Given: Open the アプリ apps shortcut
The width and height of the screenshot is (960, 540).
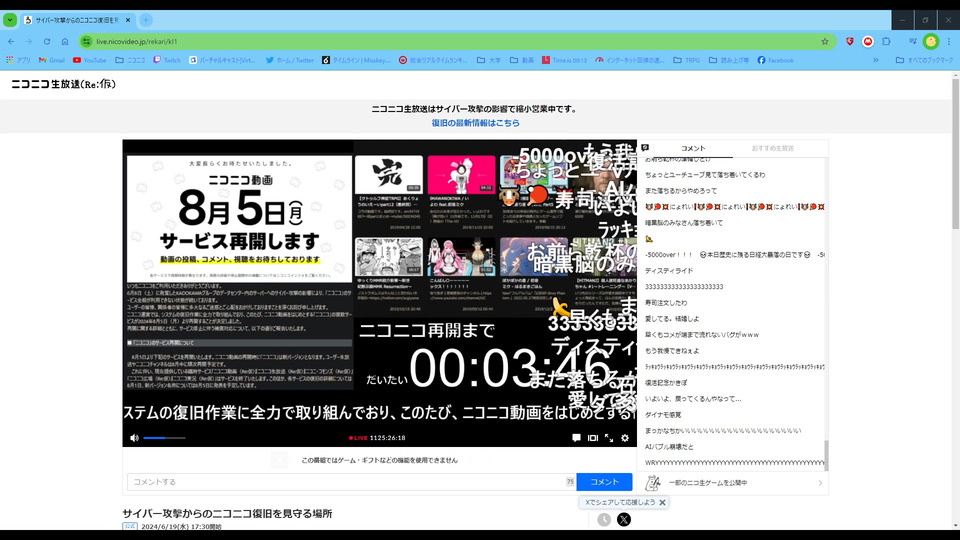Looking at the screenshot, I should (x=18, y=60).
